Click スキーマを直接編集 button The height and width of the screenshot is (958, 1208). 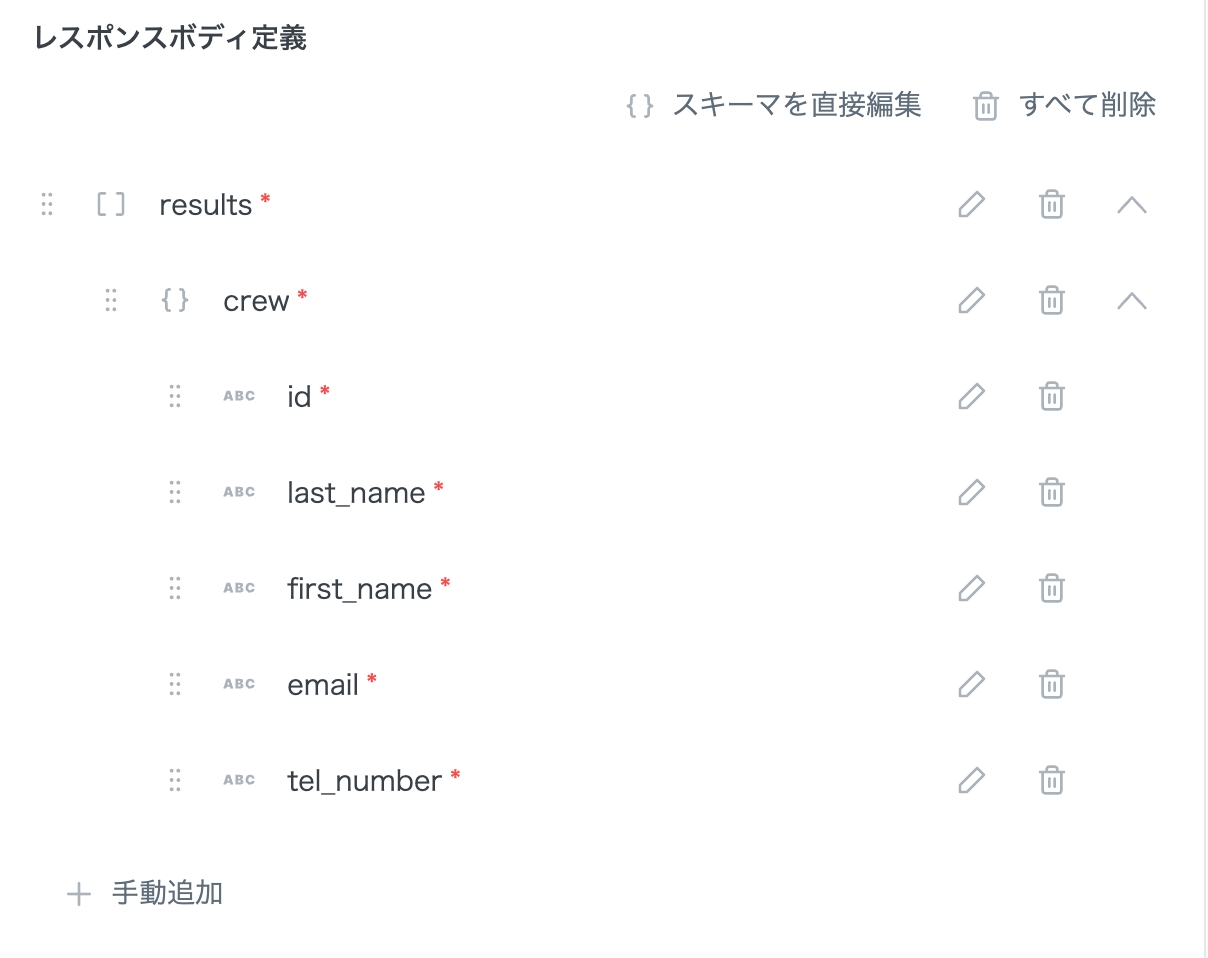click(x=774, y=105)
